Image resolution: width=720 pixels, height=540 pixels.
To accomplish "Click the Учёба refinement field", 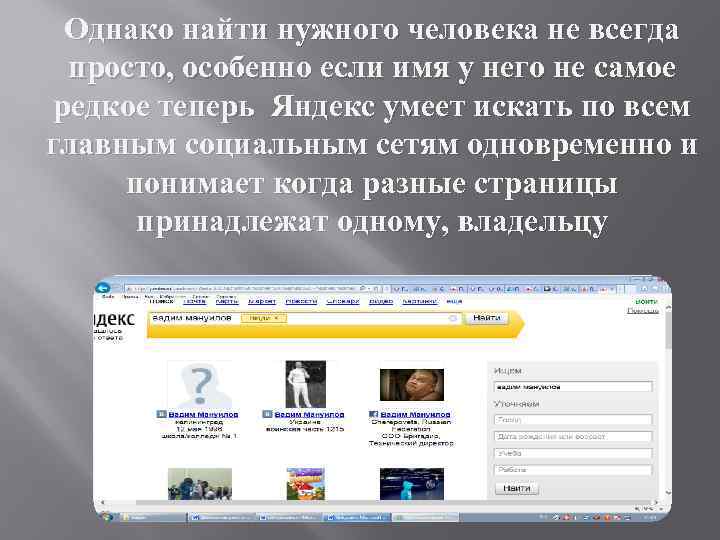I will click(x=573, y=453).
